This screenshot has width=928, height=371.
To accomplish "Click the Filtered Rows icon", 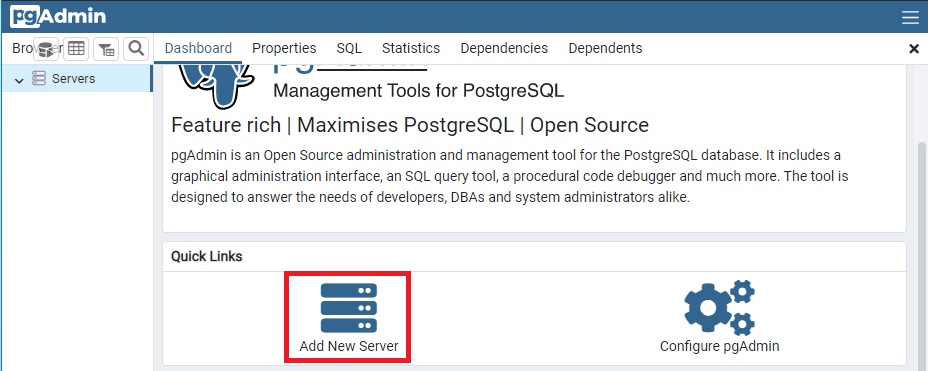I will (x=107, y=49).
